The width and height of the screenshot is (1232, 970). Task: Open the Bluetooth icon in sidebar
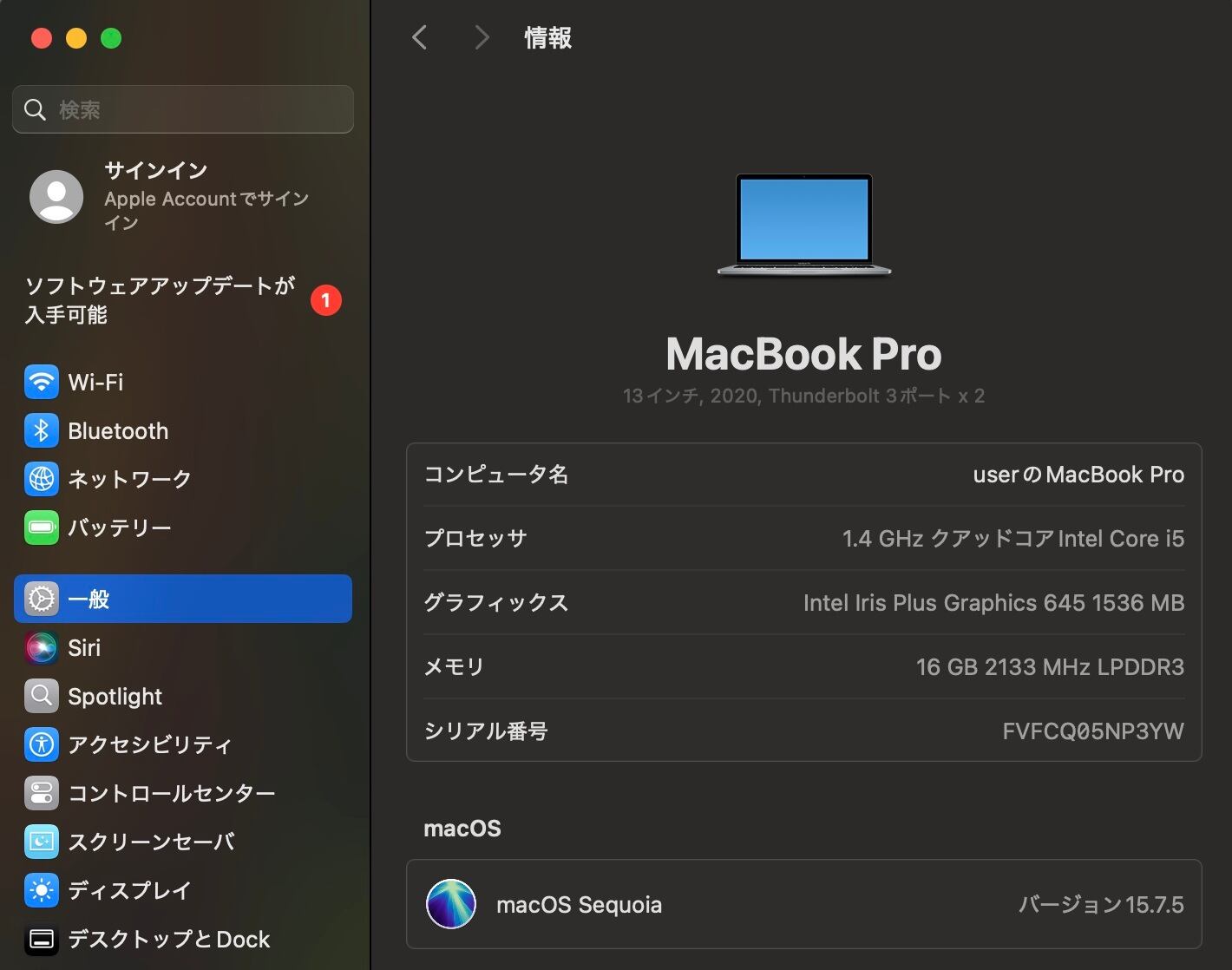coord(41,430)
